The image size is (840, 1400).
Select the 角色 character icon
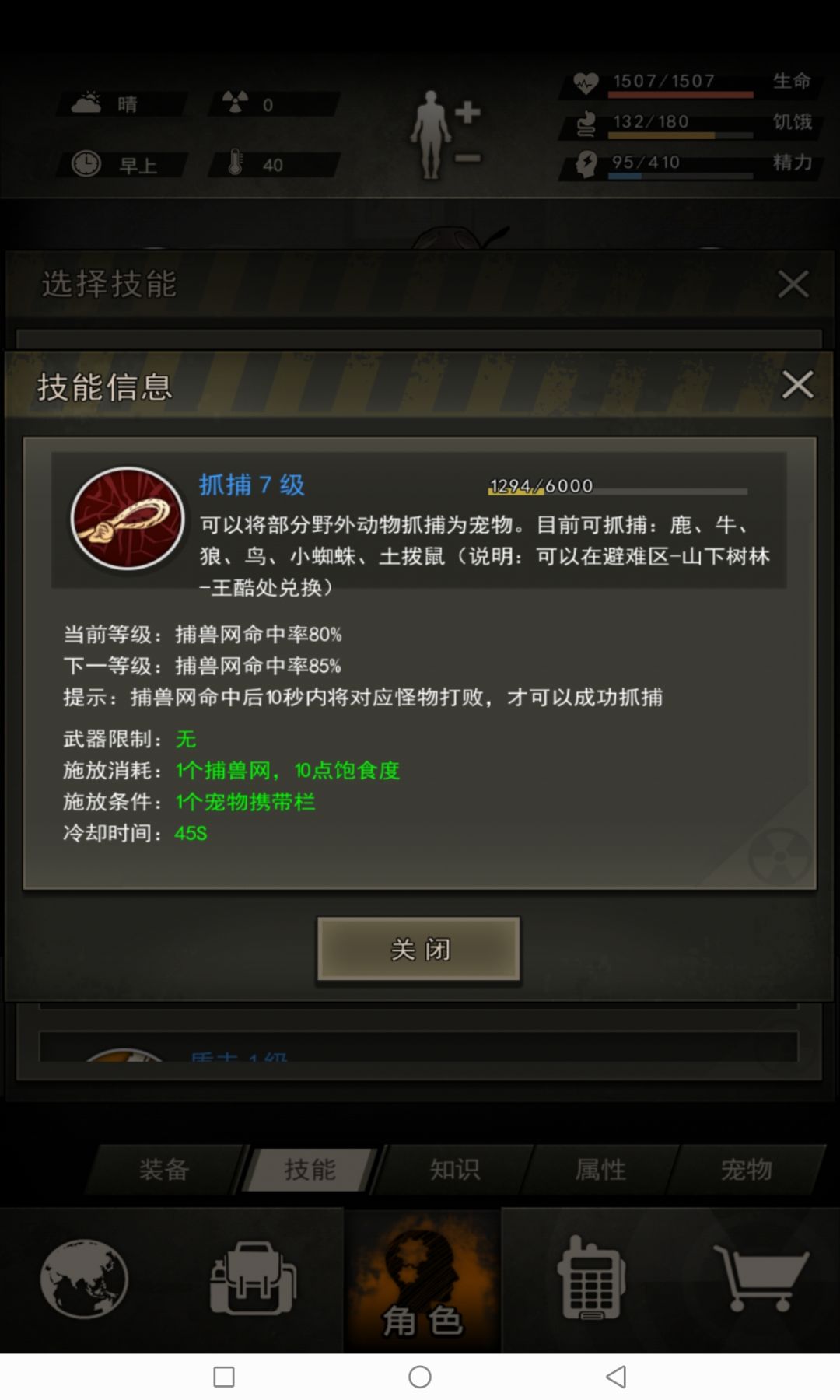pyautogui.click(x=422, y=1281)
